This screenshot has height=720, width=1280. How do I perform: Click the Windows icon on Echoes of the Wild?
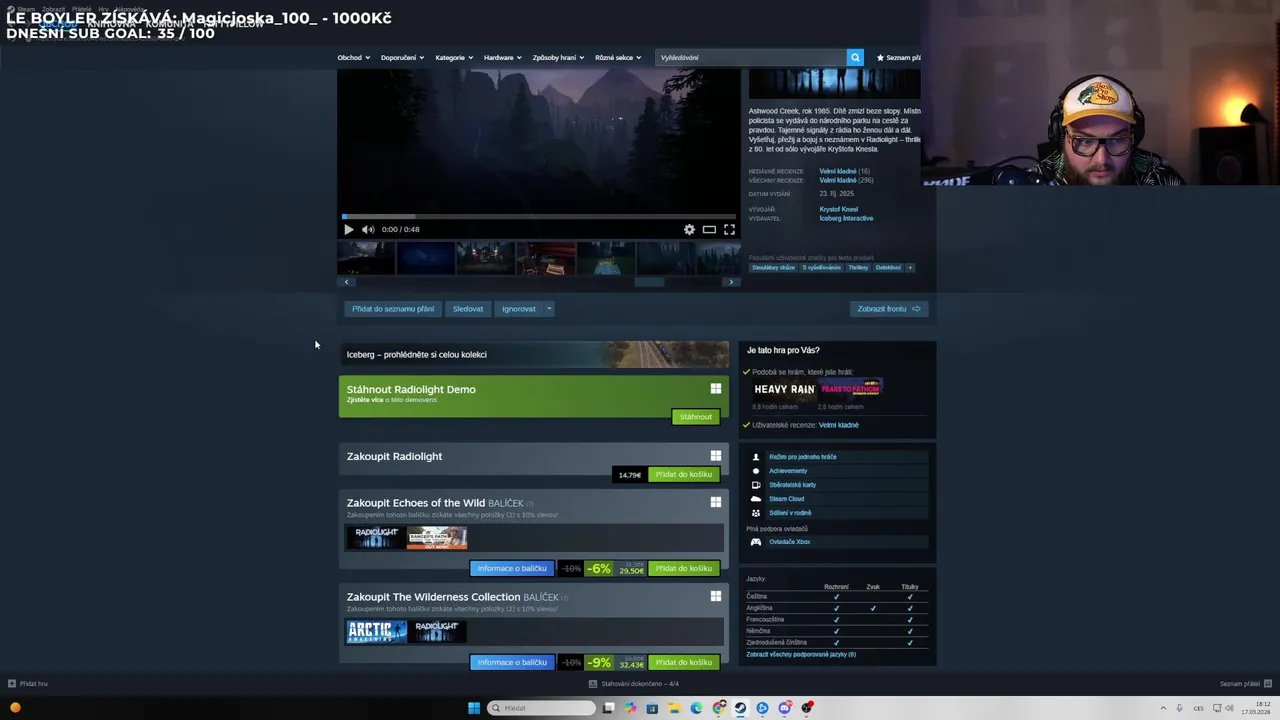point(716,502)
